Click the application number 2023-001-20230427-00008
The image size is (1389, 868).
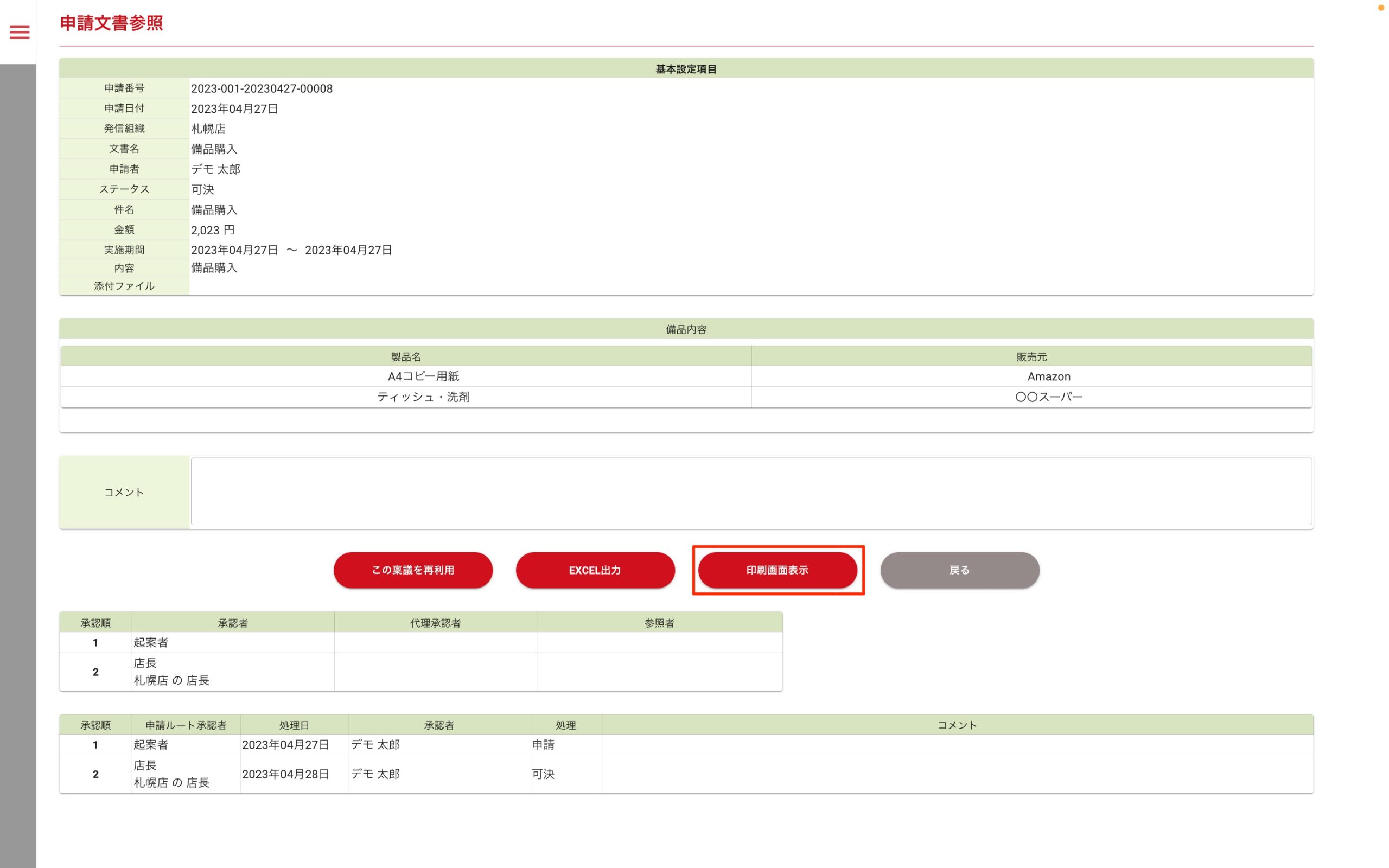262,88
